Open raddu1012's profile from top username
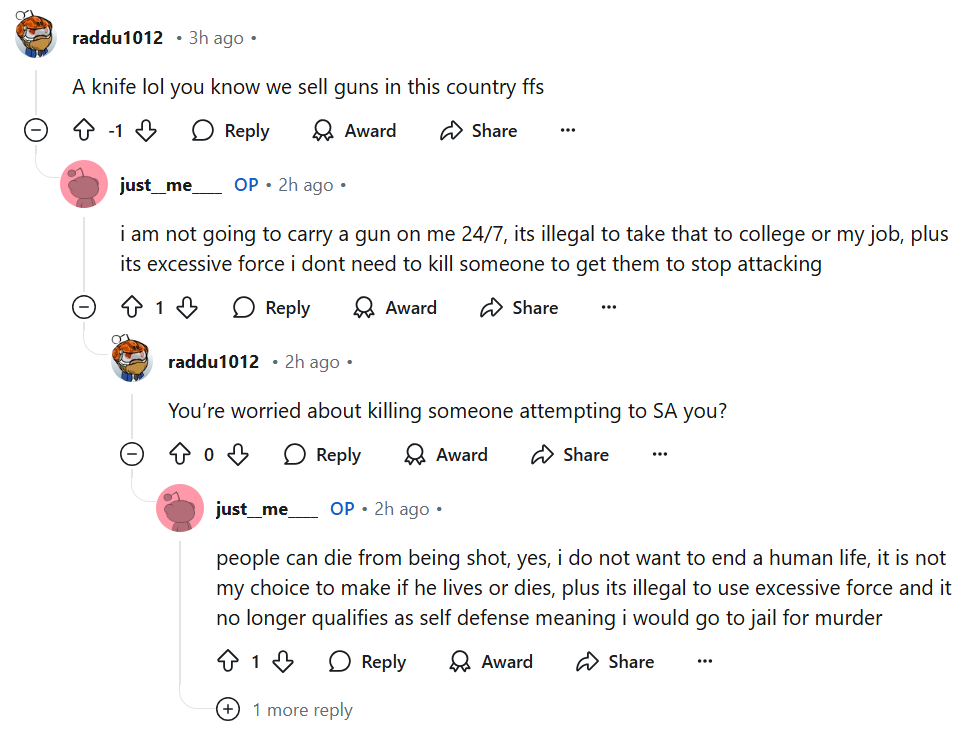 [117, 38]
